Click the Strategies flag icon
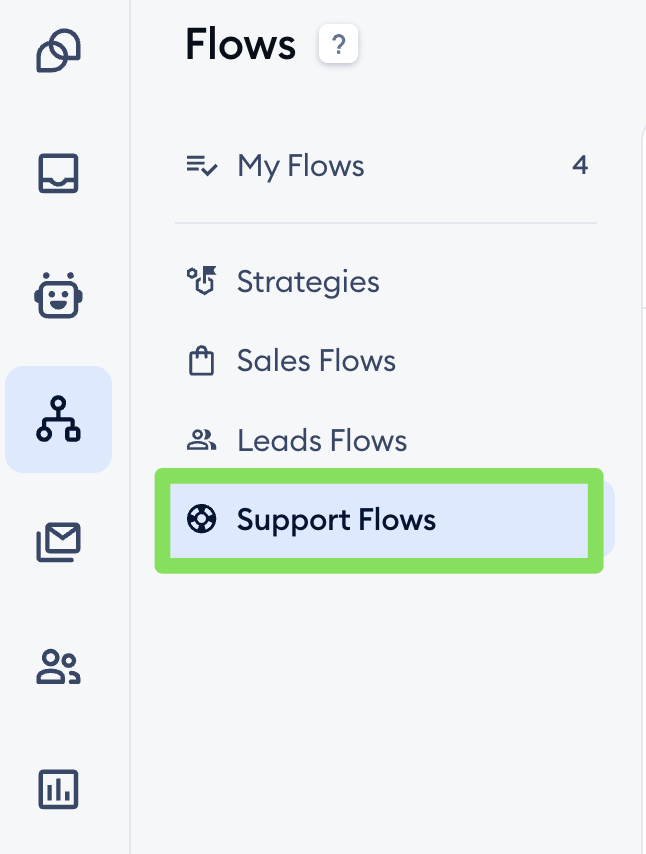The height and width of the screenshot is (854, 646). 202,282
